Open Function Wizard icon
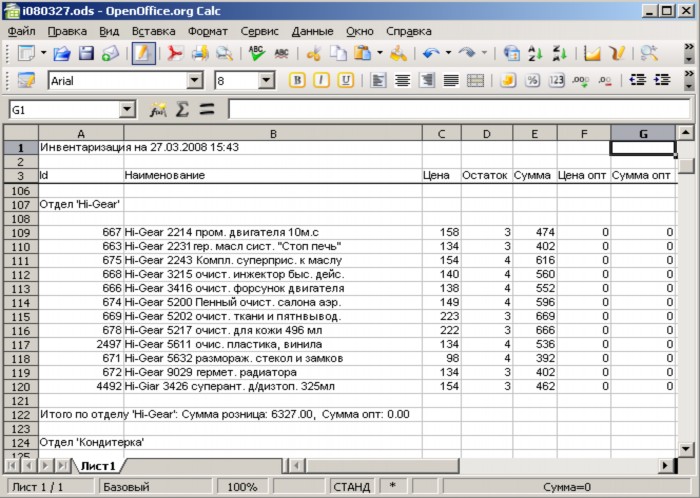This screenshot has width=700, height=498. click(158, 110)
